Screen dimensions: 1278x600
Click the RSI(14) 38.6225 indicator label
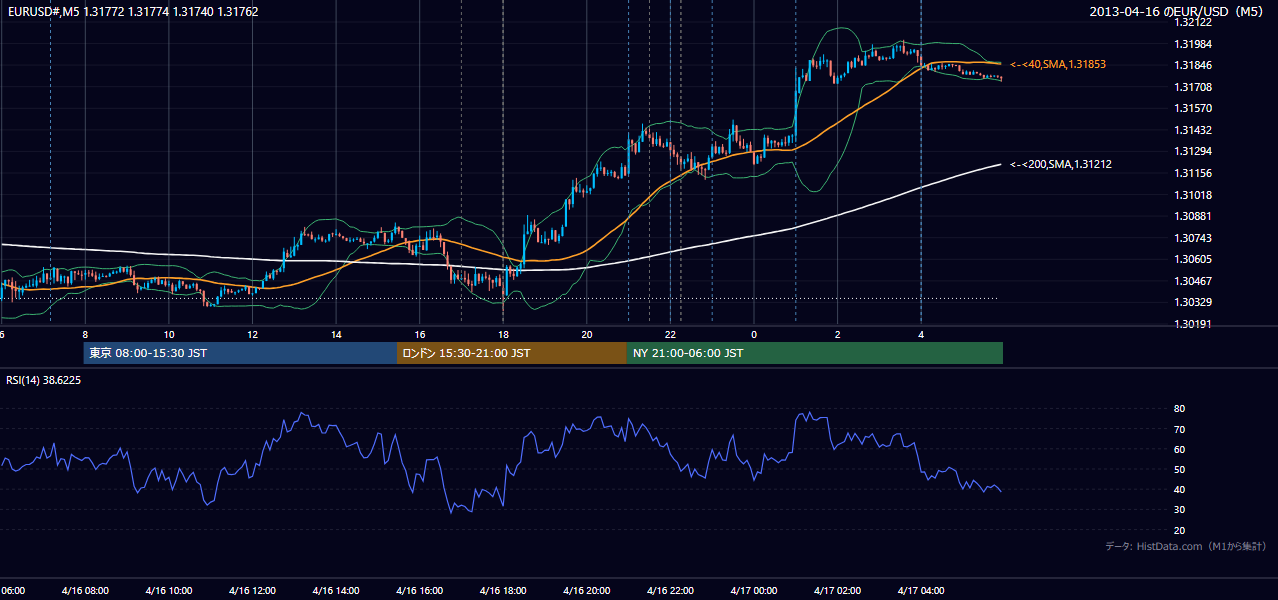(44, 381)
